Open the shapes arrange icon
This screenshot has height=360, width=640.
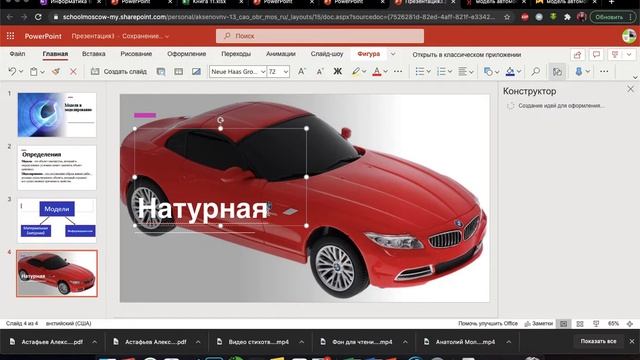pos(488,71)
